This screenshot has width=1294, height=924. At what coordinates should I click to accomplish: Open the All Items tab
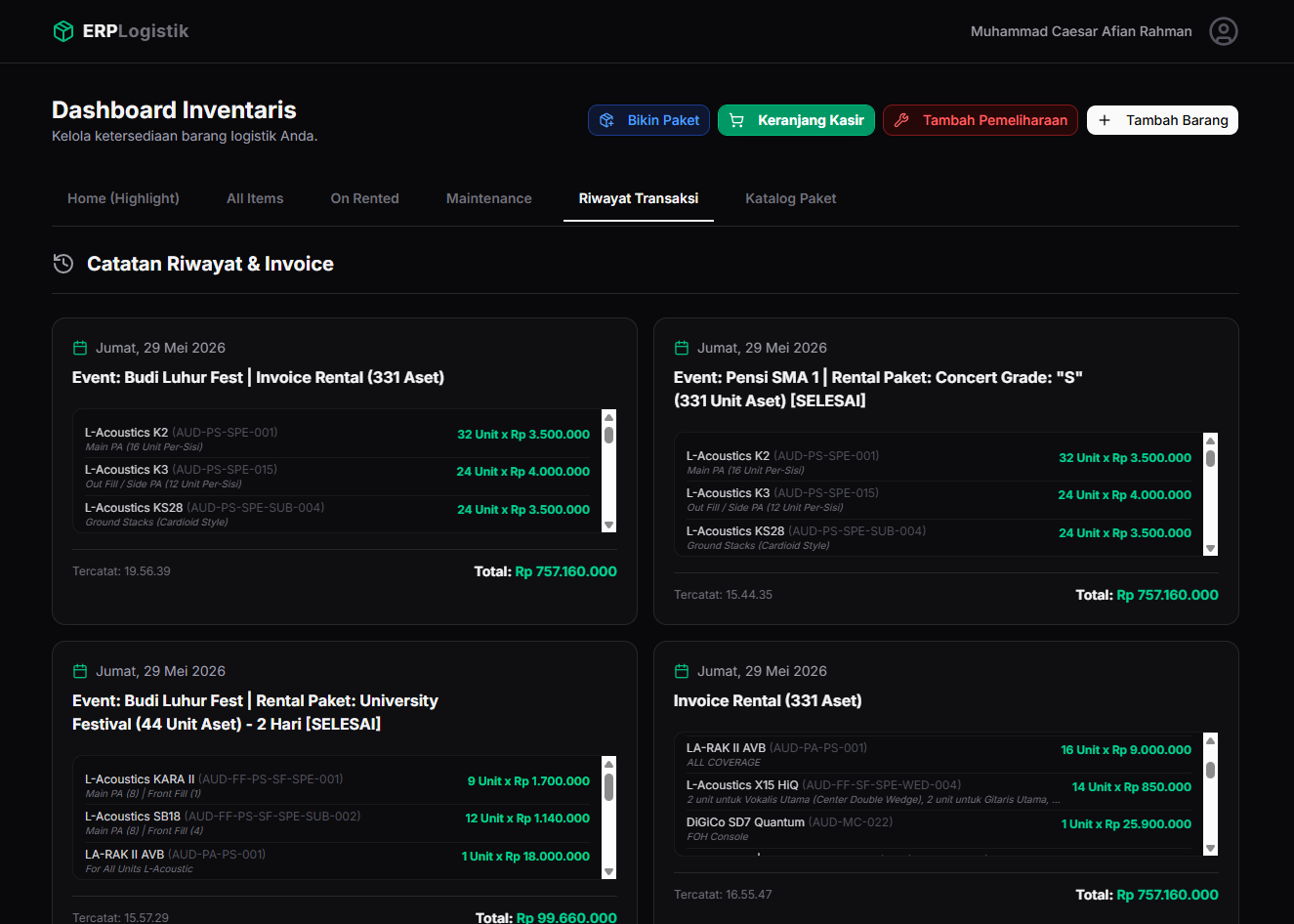pos(255,198)
